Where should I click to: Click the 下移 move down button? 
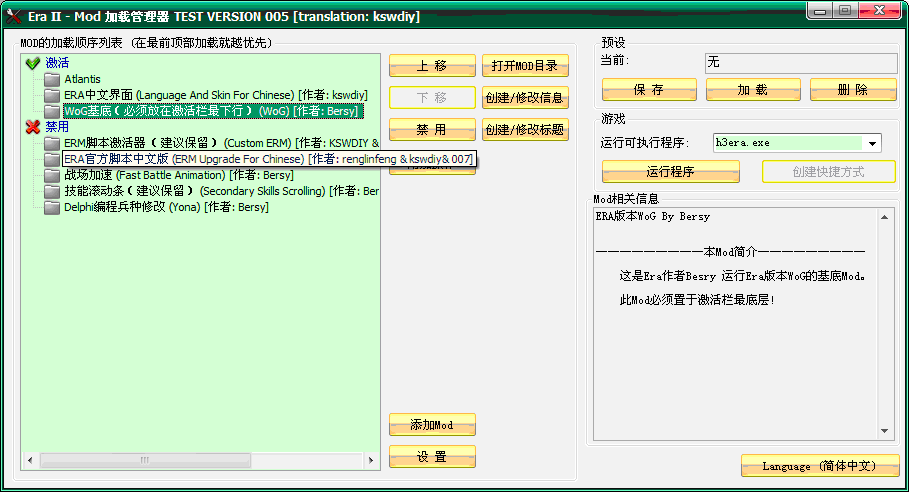[x=432, y=97]
